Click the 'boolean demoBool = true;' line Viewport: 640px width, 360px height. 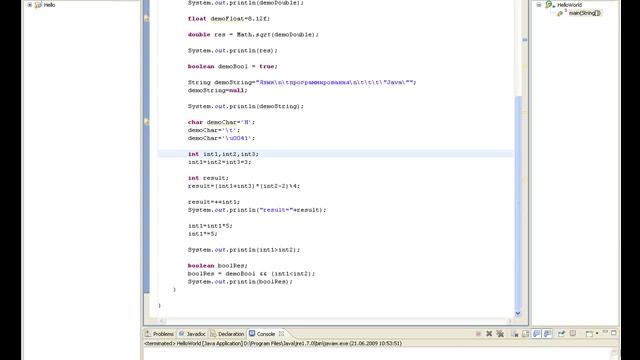pos(233,66)
